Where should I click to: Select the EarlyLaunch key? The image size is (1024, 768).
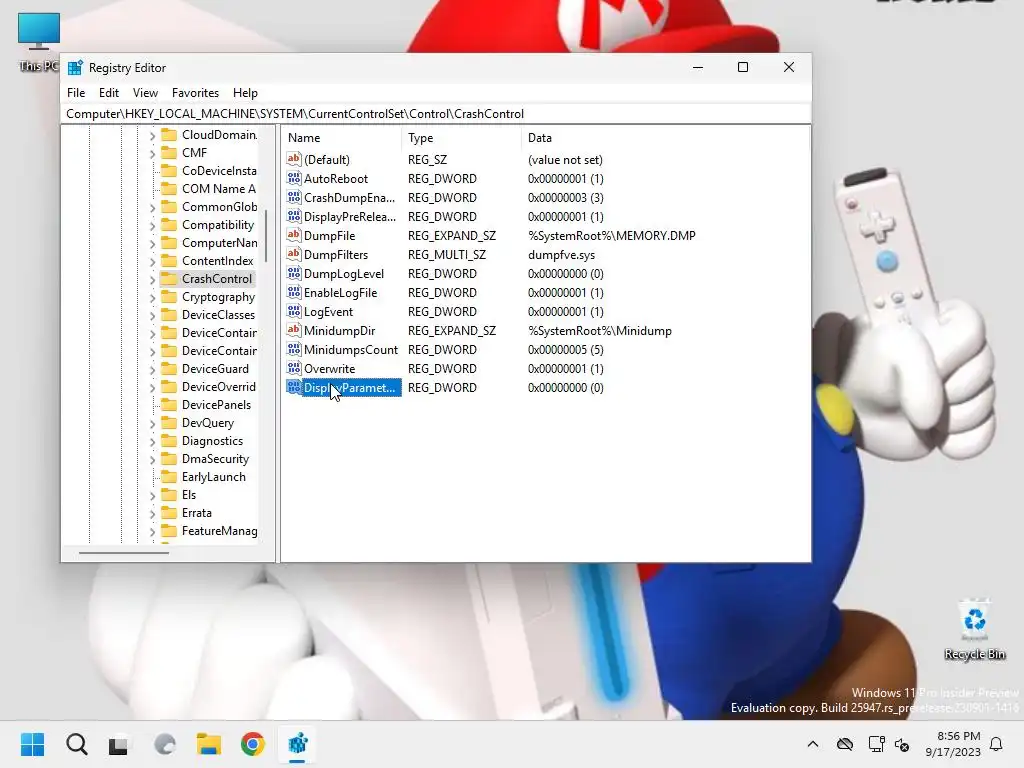tap(214, 477)
